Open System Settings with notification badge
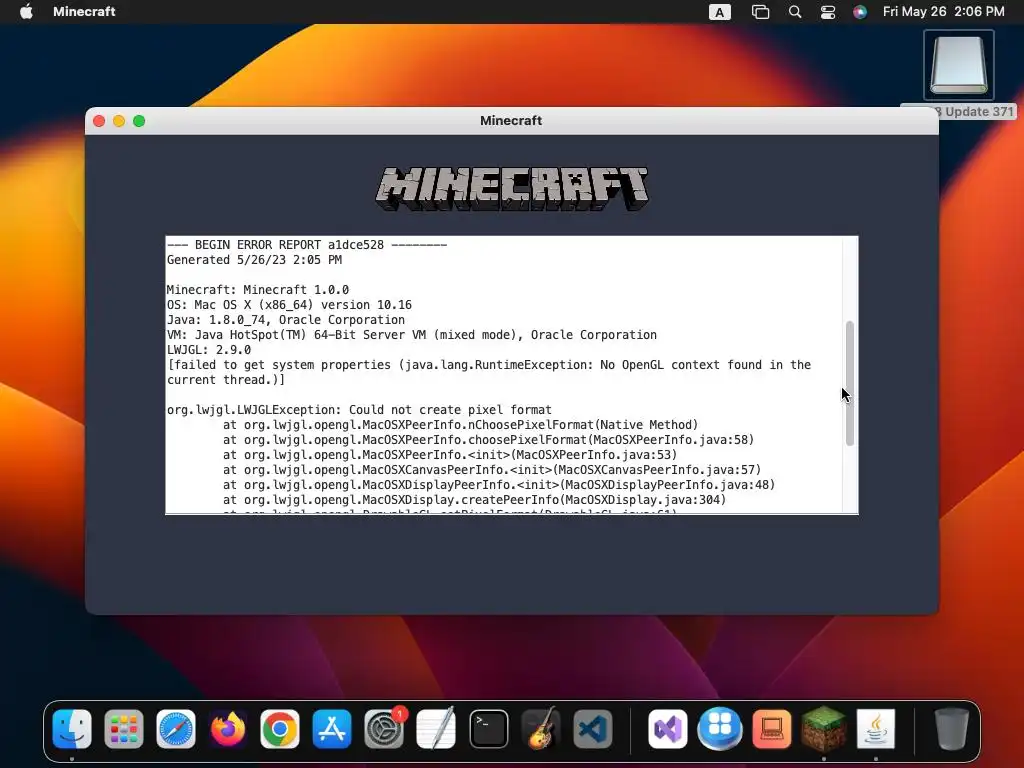 (x=384, y=729)
